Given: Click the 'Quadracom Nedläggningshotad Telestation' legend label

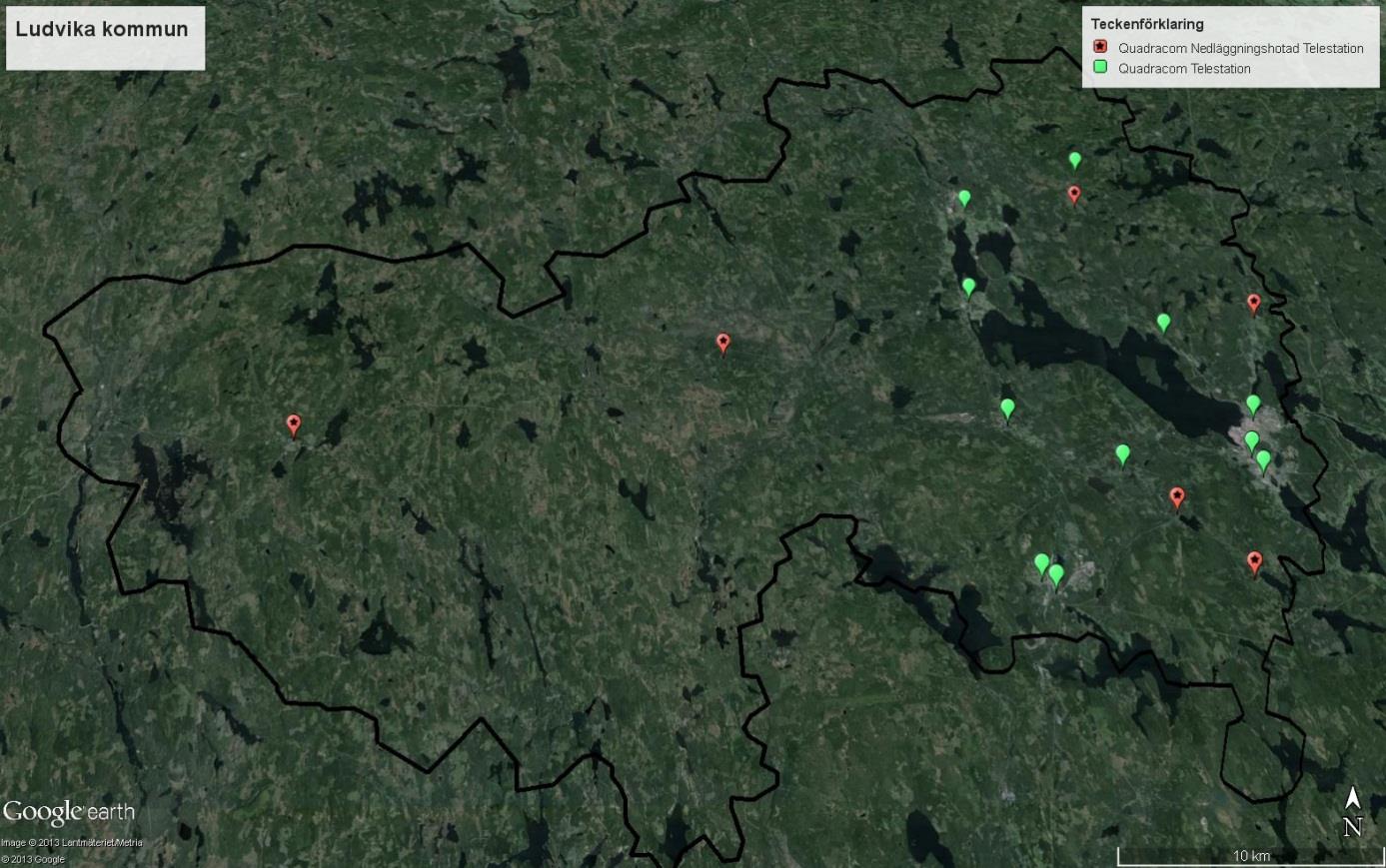Looking at the screenshot, I should (x=1241, y=48).
